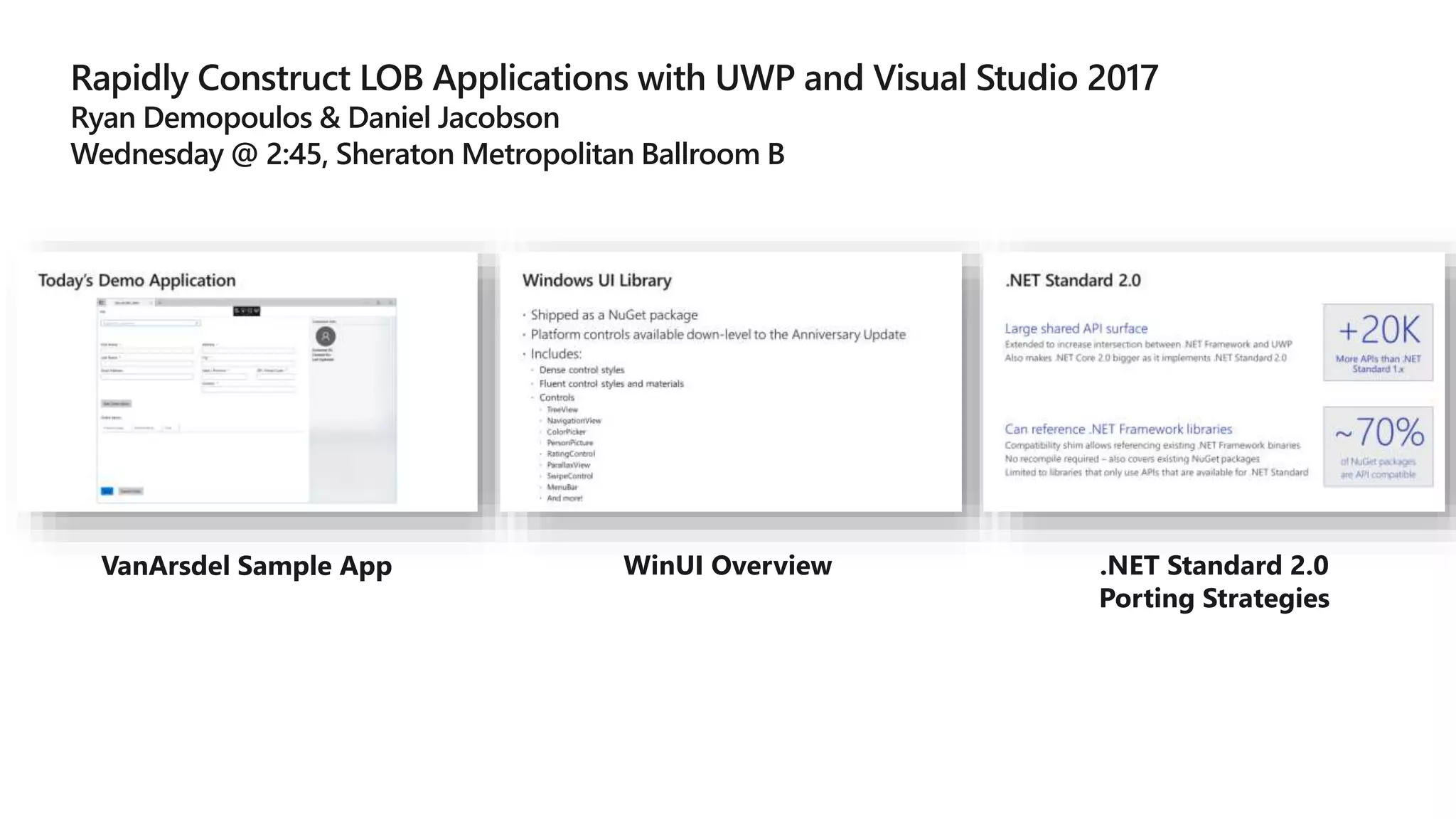Click the WinUI Overview caption
This screenshot has height=819, width=1456.
pos(727,566)
